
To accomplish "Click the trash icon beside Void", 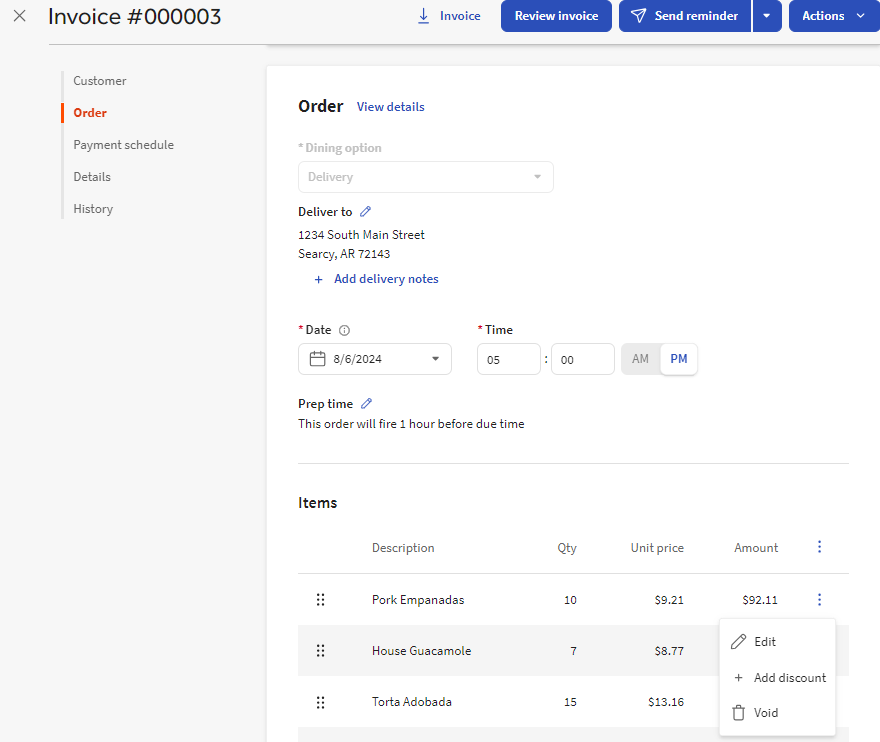I will click(x=740, y=712).
